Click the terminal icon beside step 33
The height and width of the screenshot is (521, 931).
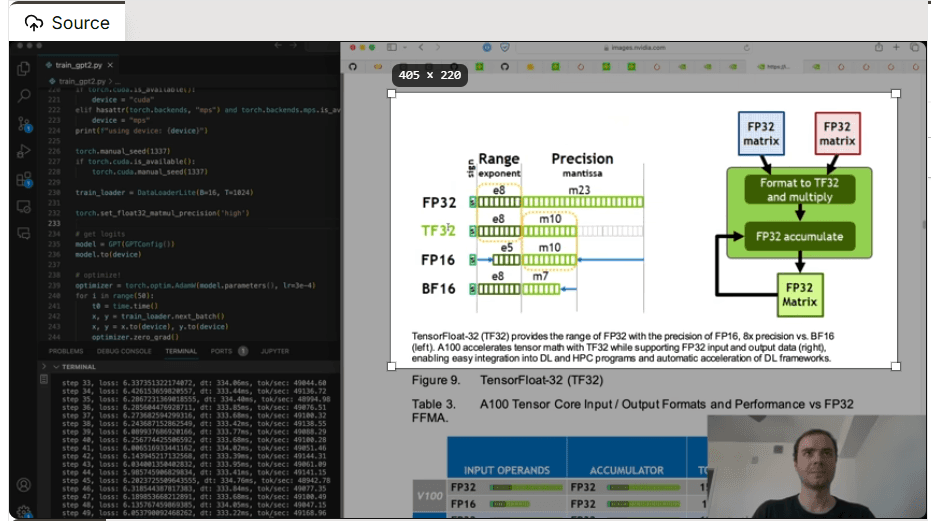[x=44, y=380]
